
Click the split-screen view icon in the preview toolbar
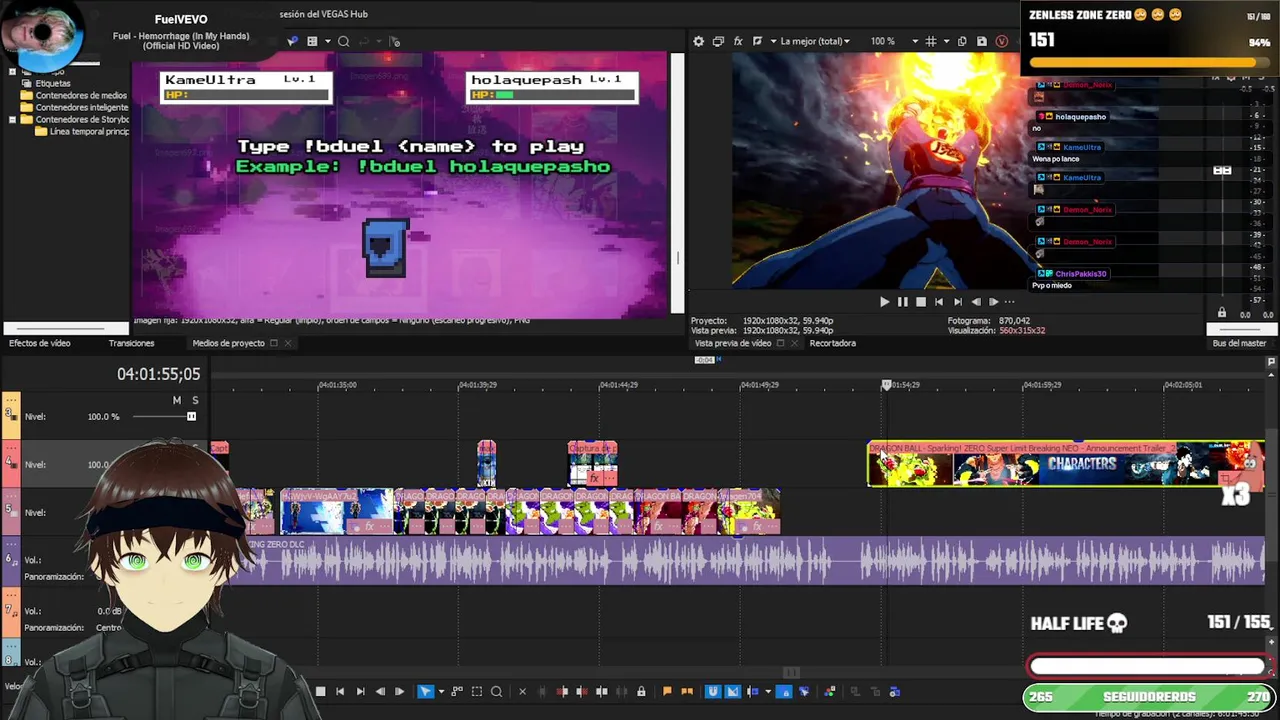[757, 41]
